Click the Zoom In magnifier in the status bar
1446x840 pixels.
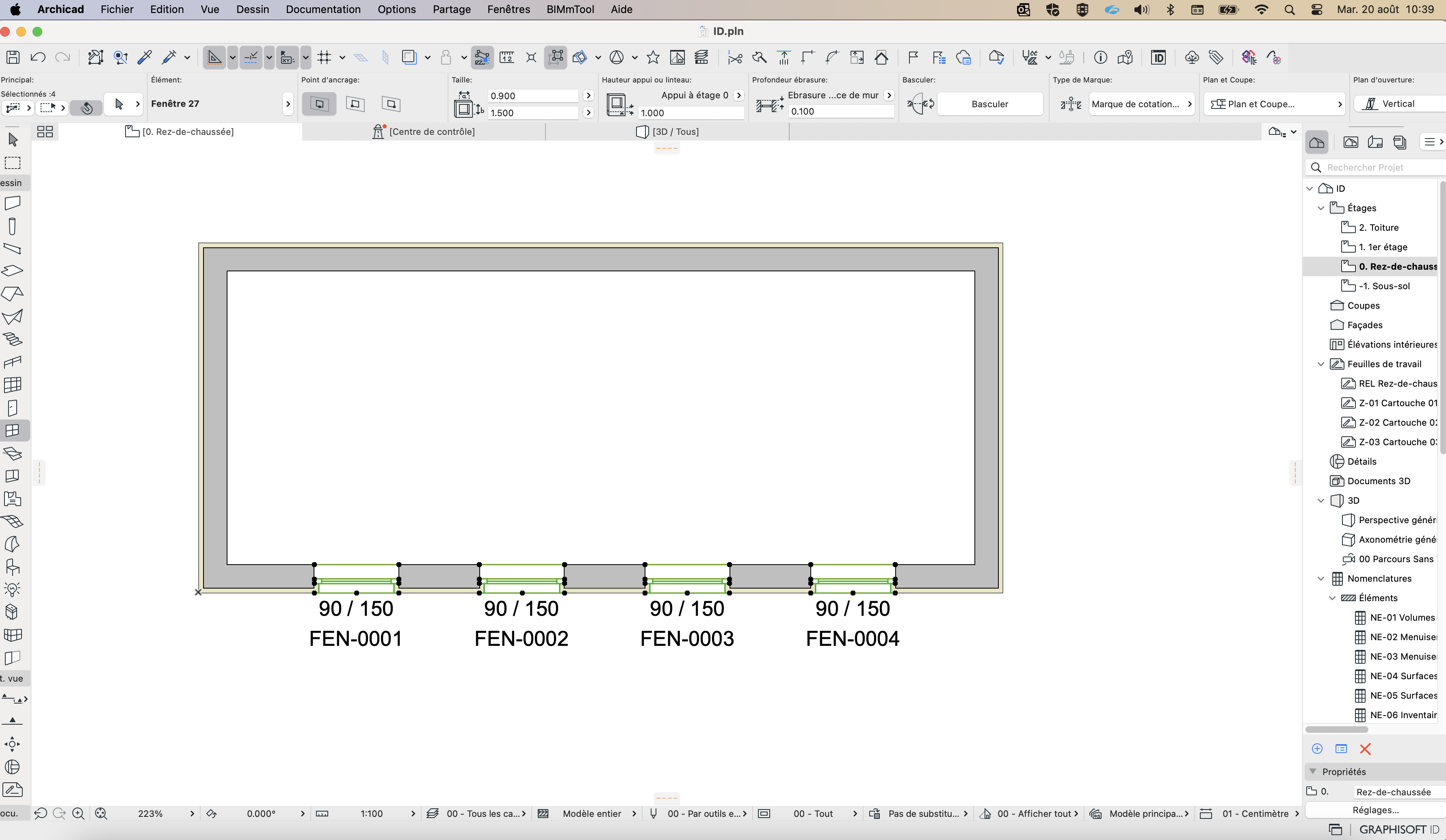[79, 813]
